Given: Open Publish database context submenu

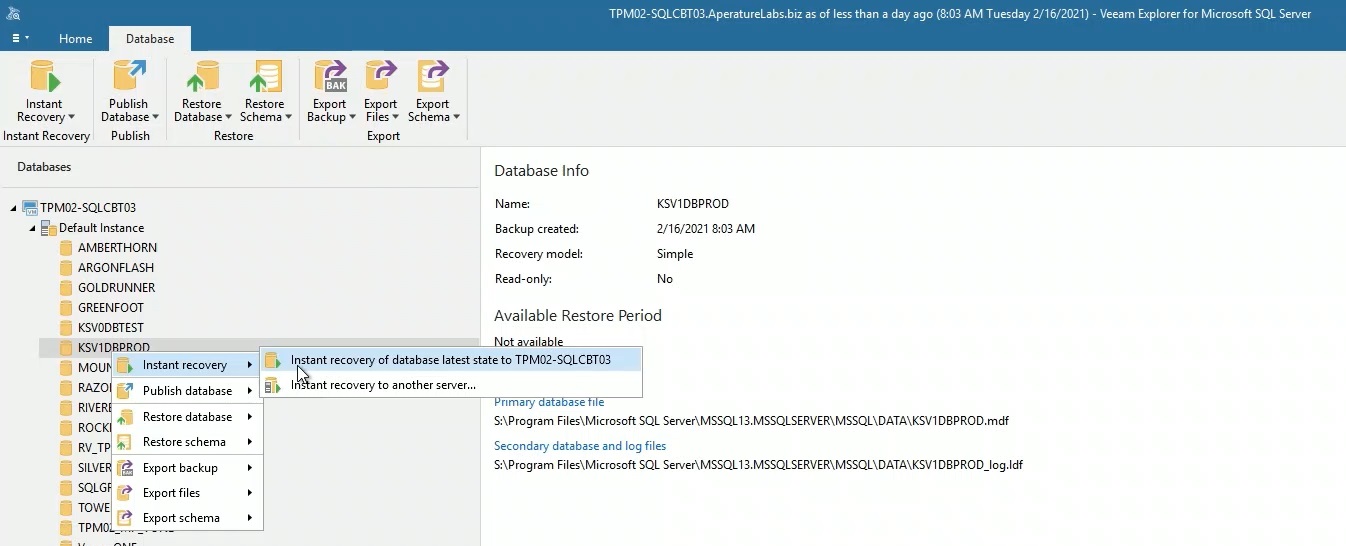Looking at the screenshot, I should tap(187, 391).
